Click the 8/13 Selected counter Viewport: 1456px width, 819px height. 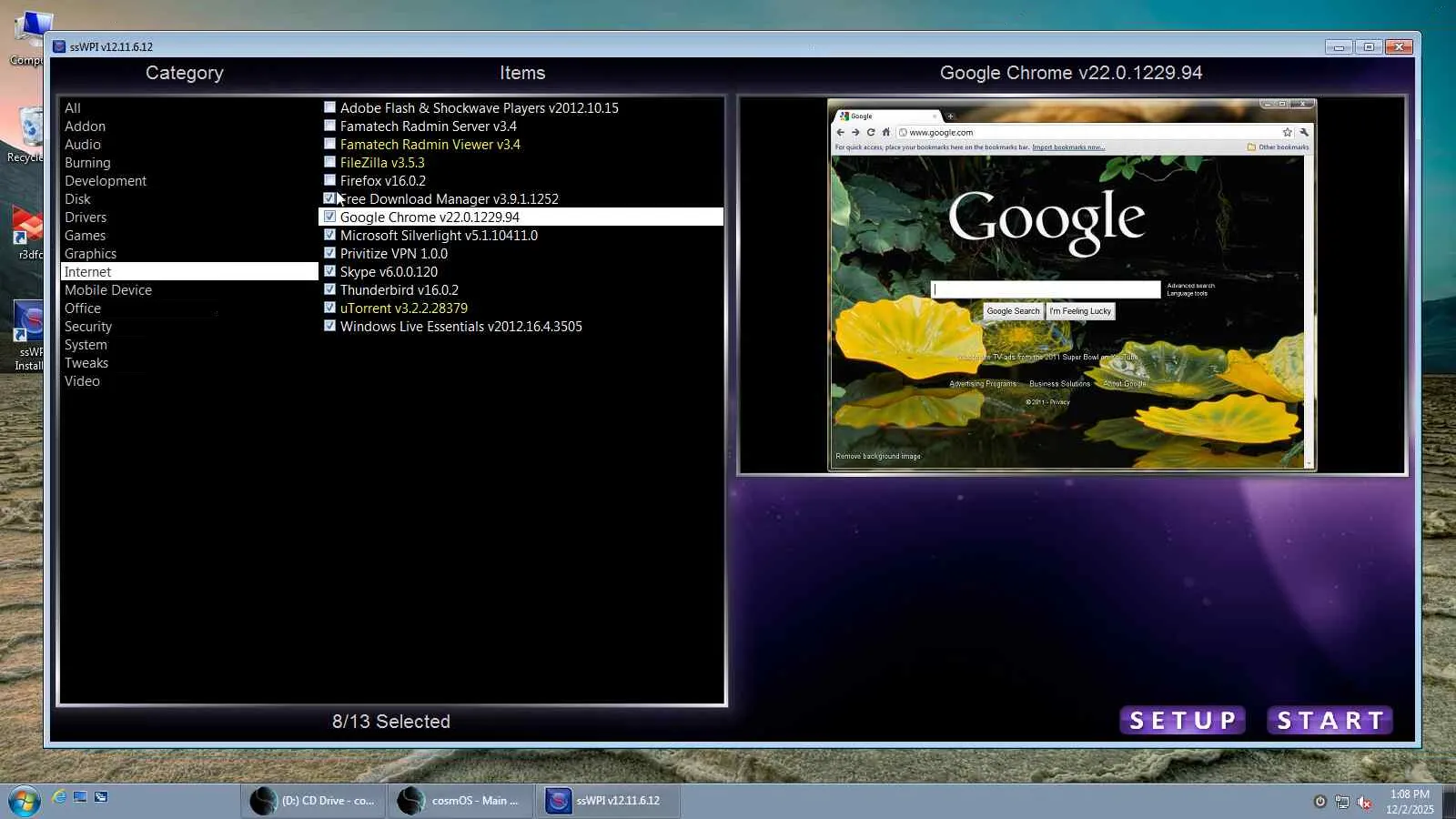[x=391, y=722]
